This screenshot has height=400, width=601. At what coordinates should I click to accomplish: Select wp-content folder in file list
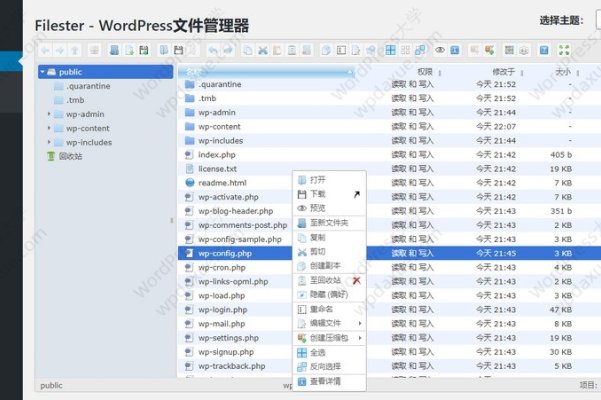tap(389, 126)
